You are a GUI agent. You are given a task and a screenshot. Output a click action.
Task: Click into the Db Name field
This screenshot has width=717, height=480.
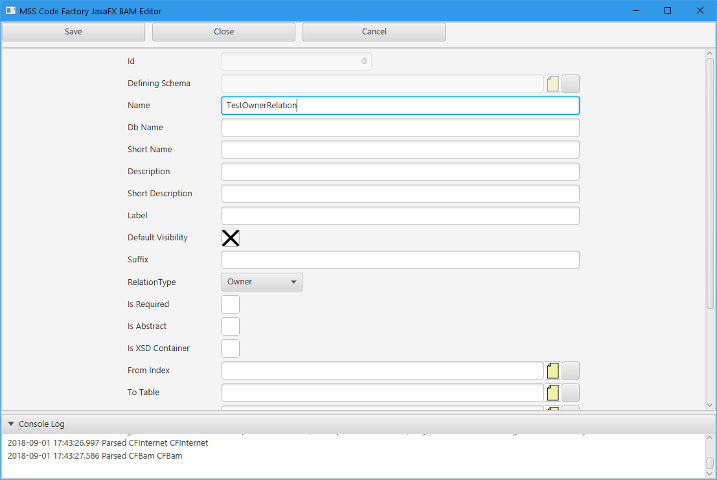click(x=400, y=128)
